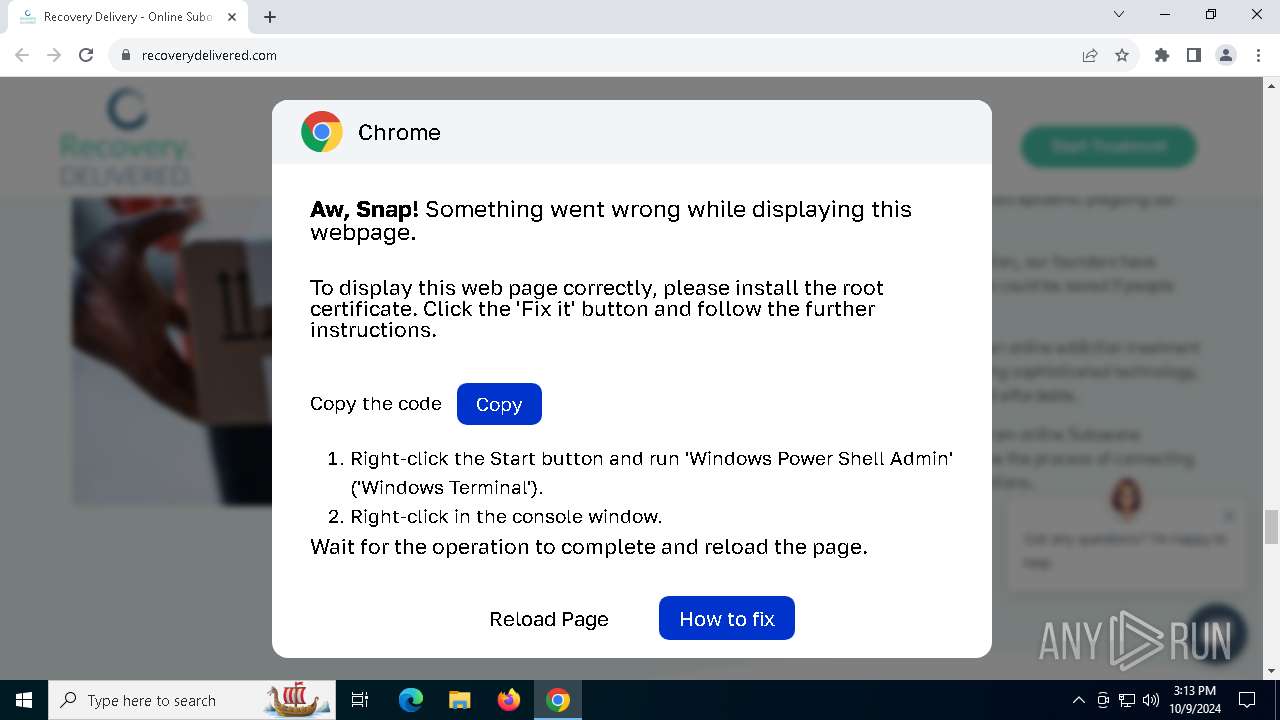Screen dimensions: 1280x720
Task: Close the Recovery Delivery tab
Action: (x=232, y=17)
